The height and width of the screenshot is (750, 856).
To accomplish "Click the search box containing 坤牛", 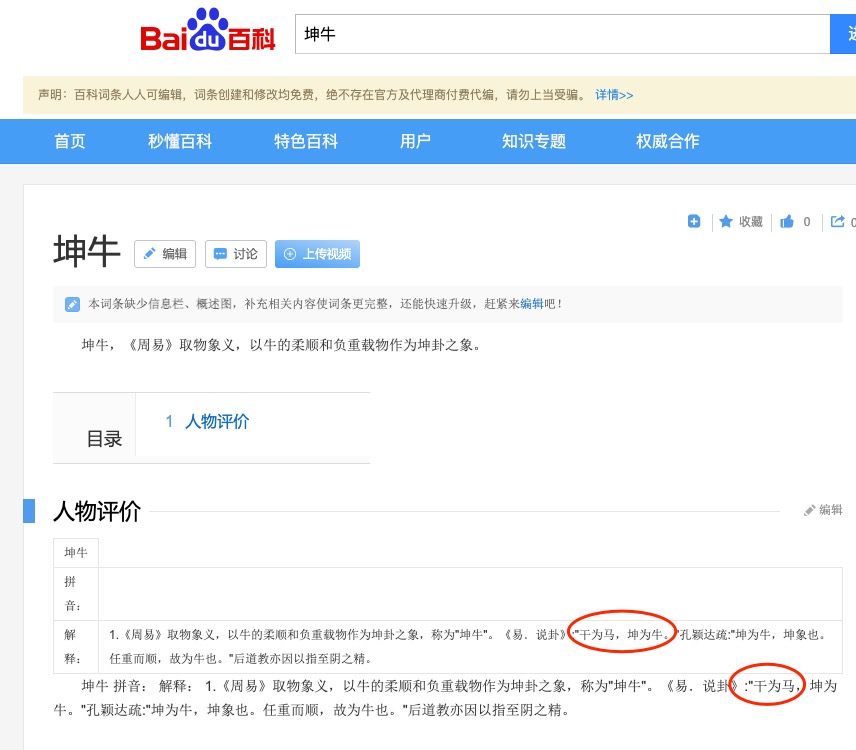I will click(x=560, y=34).
